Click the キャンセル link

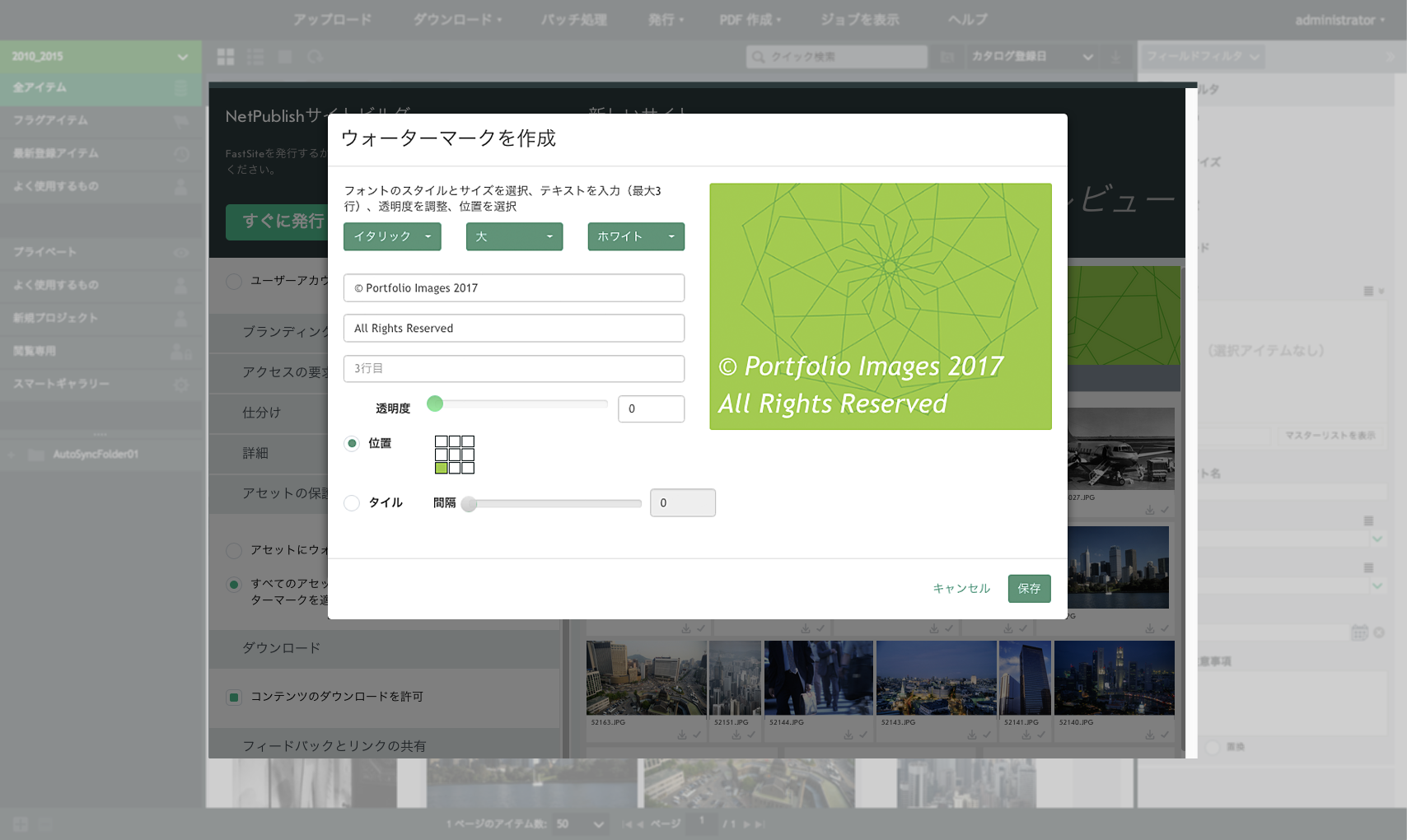pos(961,588)
